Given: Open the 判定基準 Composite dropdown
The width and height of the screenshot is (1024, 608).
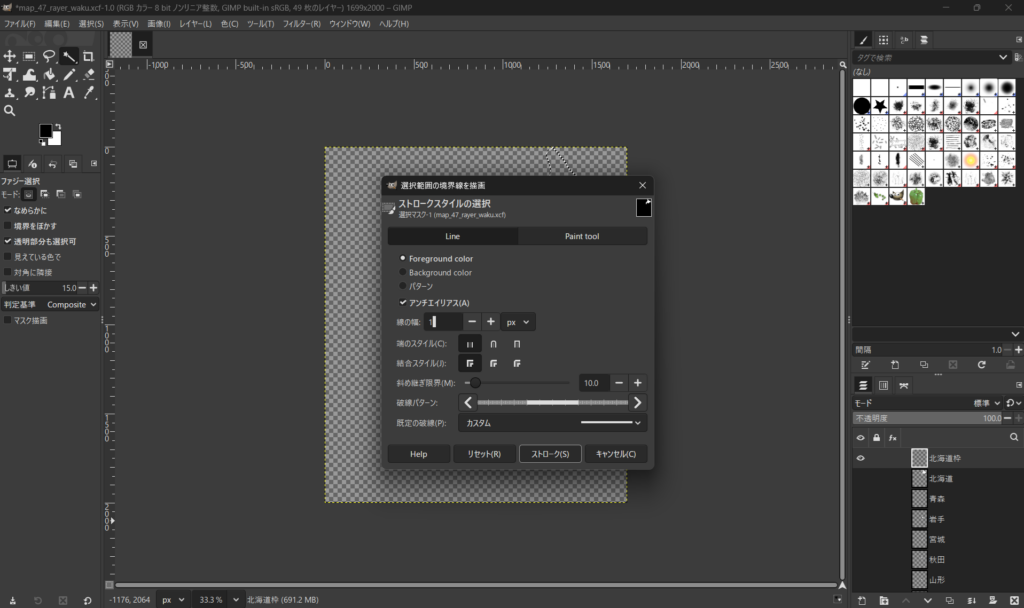Looking at the screenshot, I should point(72,304).
